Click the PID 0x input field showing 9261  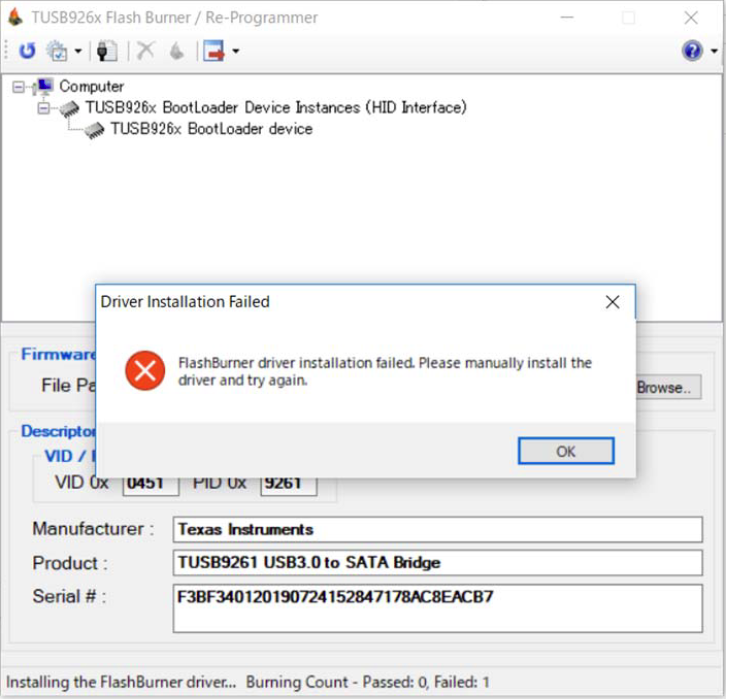pos(288,485)
